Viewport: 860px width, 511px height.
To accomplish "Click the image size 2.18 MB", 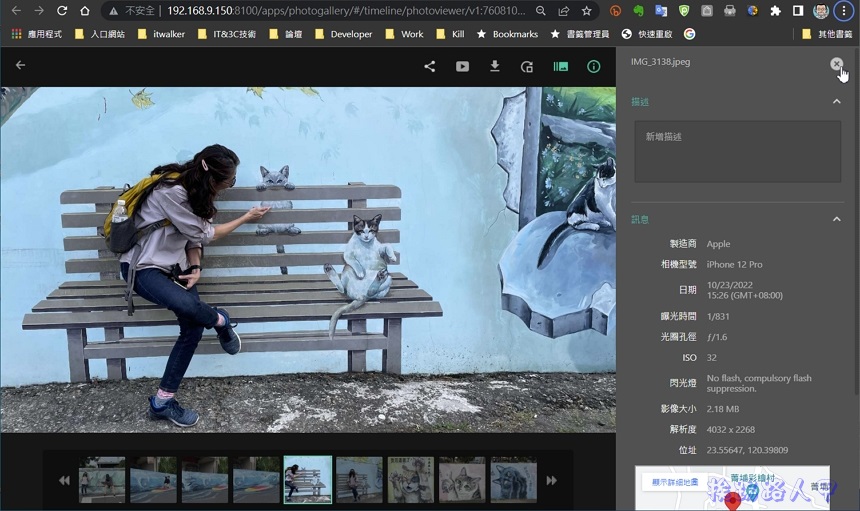I will pos(723,409).
